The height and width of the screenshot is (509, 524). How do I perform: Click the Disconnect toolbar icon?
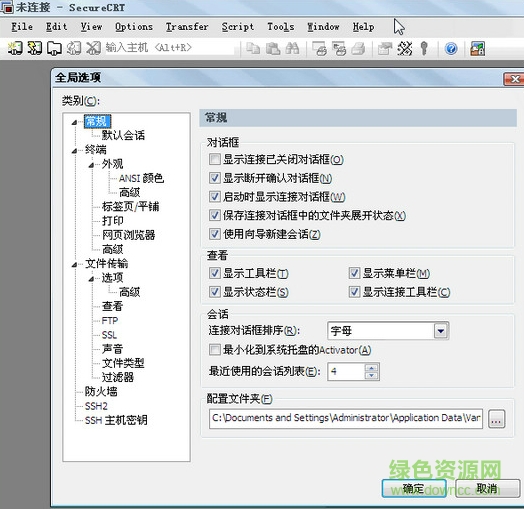94,48
